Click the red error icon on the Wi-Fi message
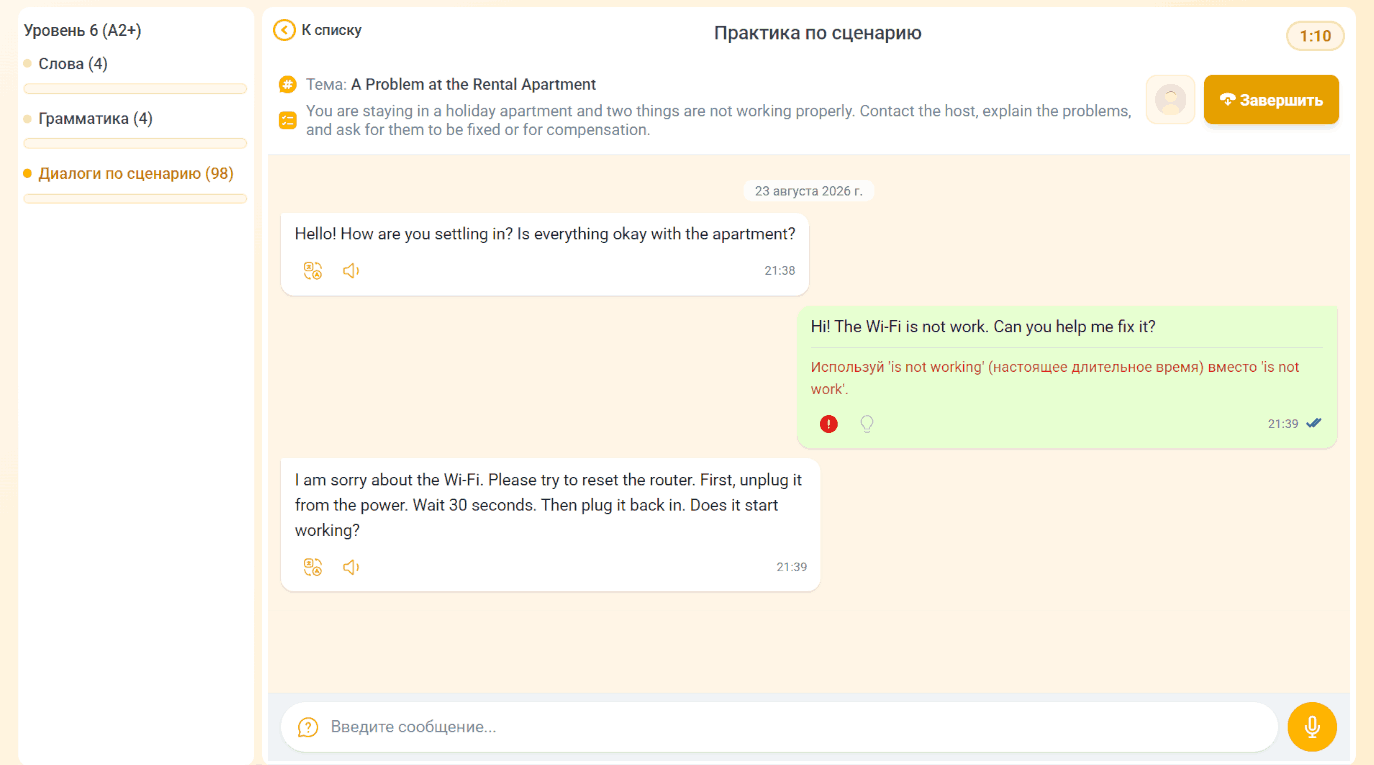 coord(829,424)
